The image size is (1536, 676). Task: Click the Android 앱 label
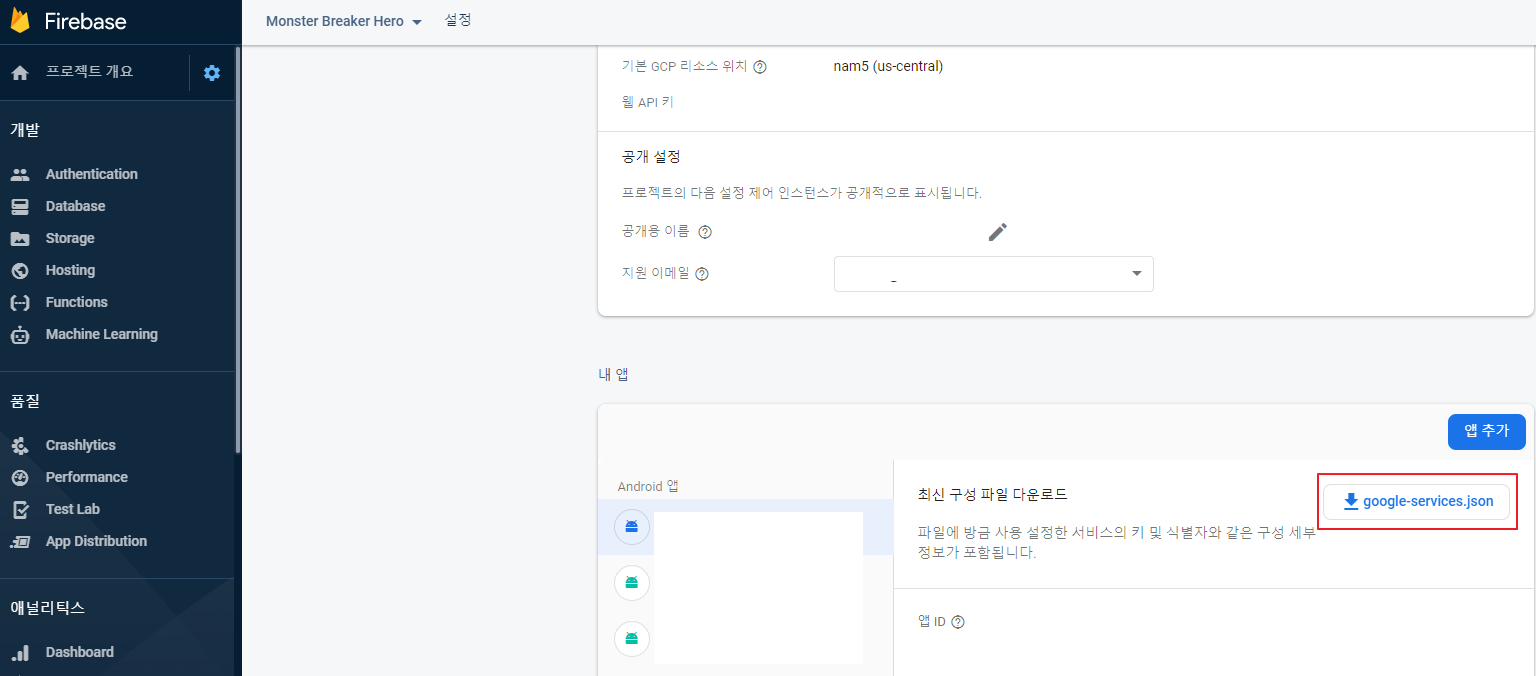(648, 487)
